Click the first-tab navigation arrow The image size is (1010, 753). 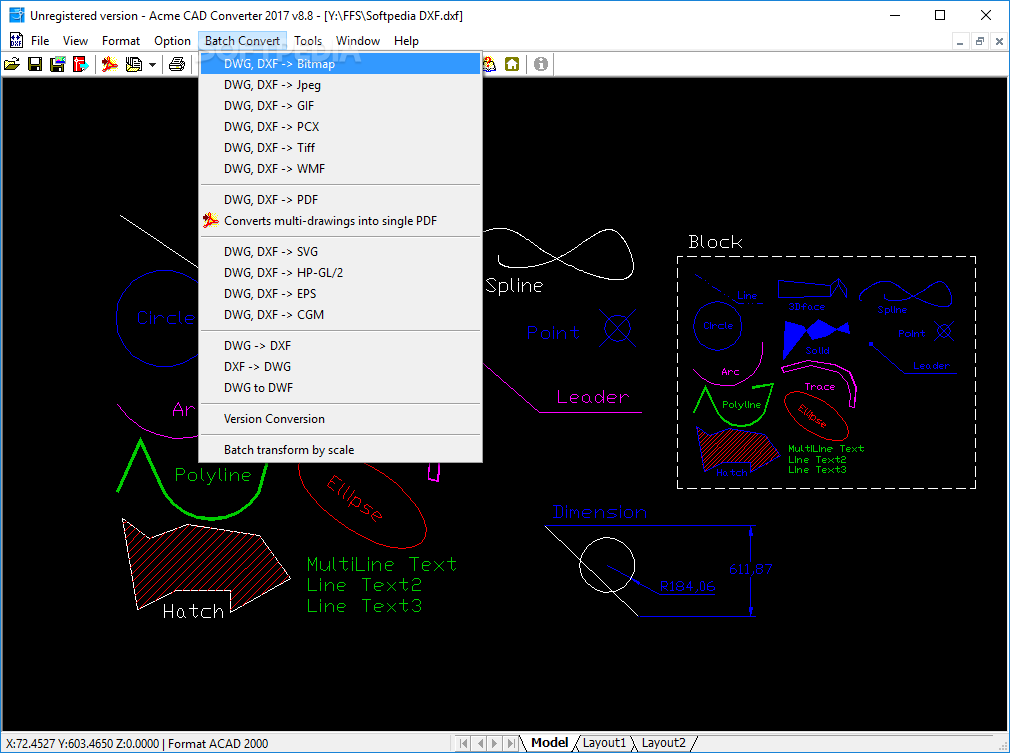pyautogui.click(x=464, y=743)
